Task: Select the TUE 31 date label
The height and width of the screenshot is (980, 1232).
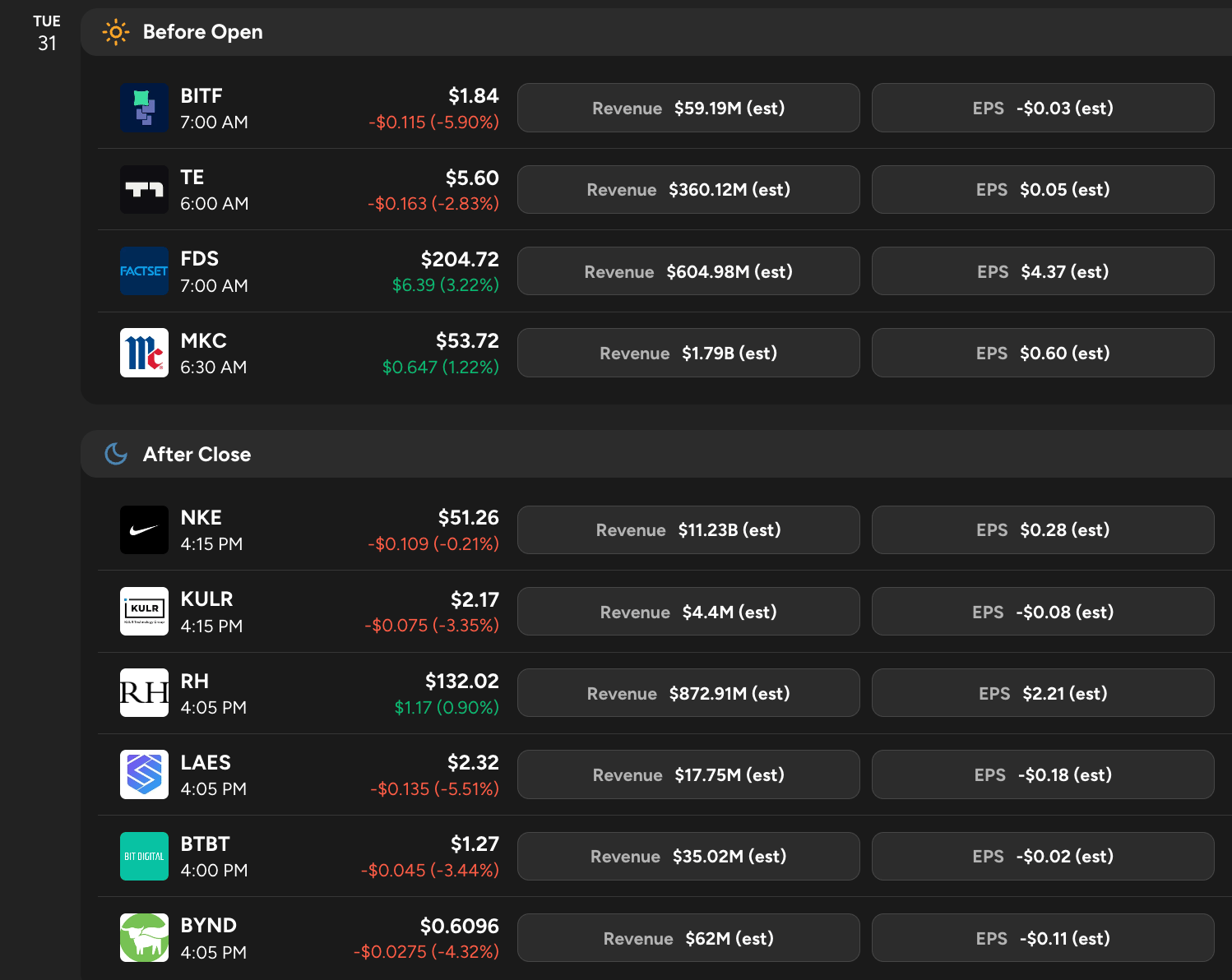Action: 47,33
